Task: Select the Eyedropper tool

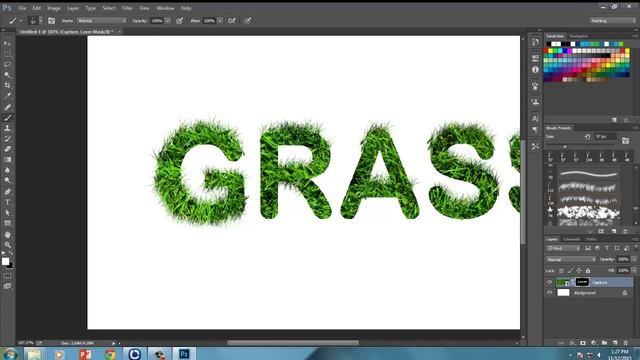Action: 7,96
